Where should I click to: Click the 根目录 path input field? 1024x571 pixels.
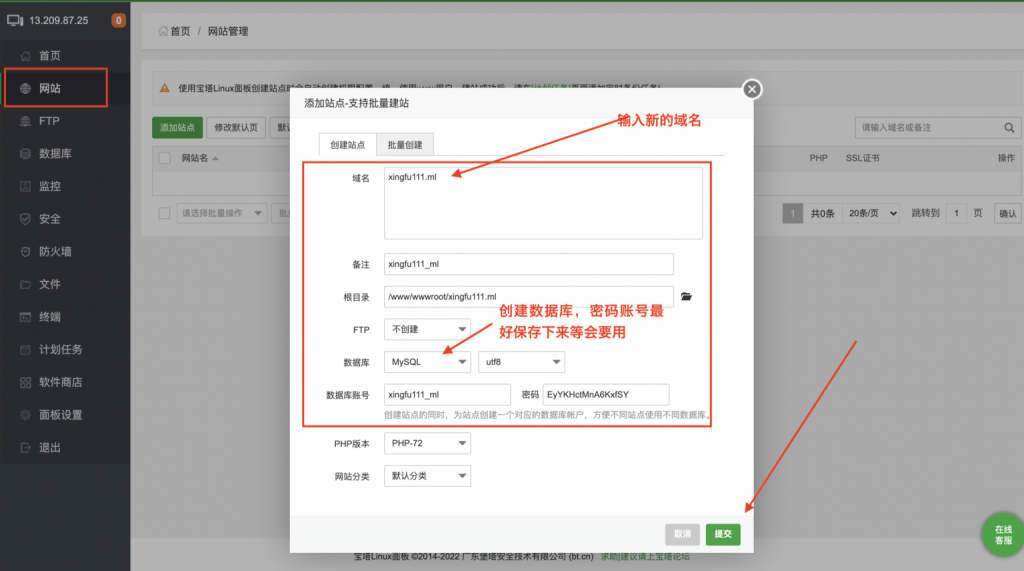(528, 297)
